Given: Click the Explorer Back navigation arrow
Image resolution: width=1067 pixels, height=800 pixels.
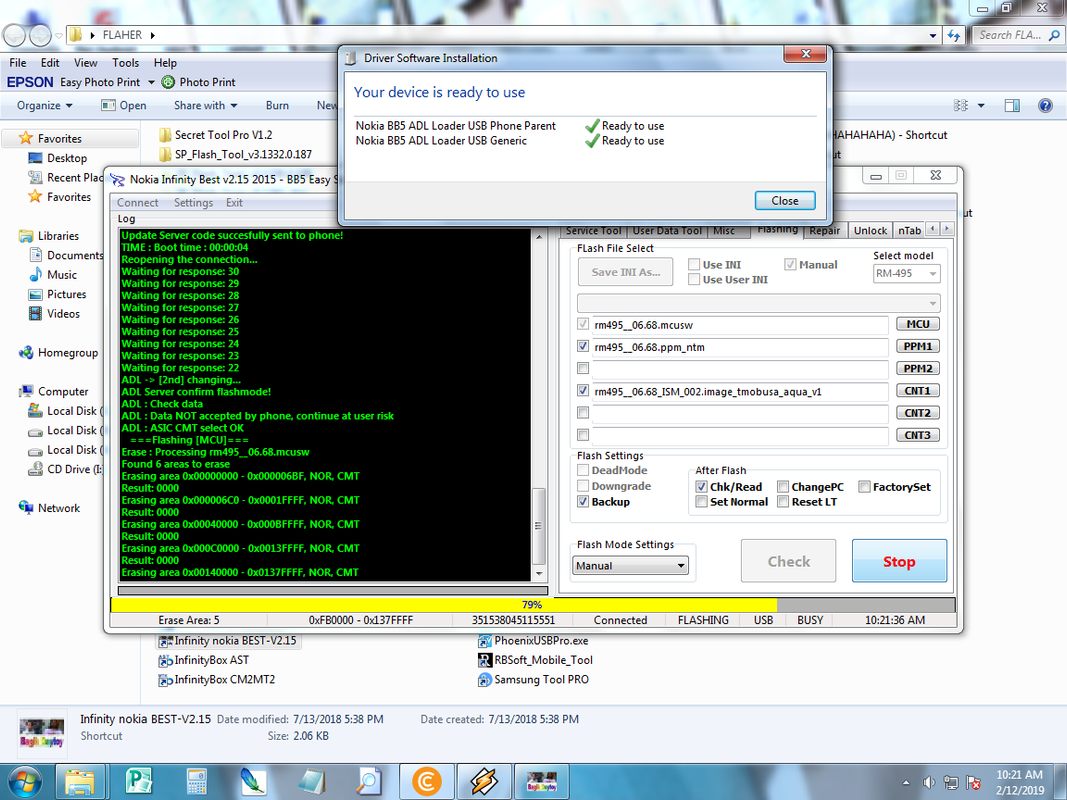Looking at the screenshot, I should (15, 35).
